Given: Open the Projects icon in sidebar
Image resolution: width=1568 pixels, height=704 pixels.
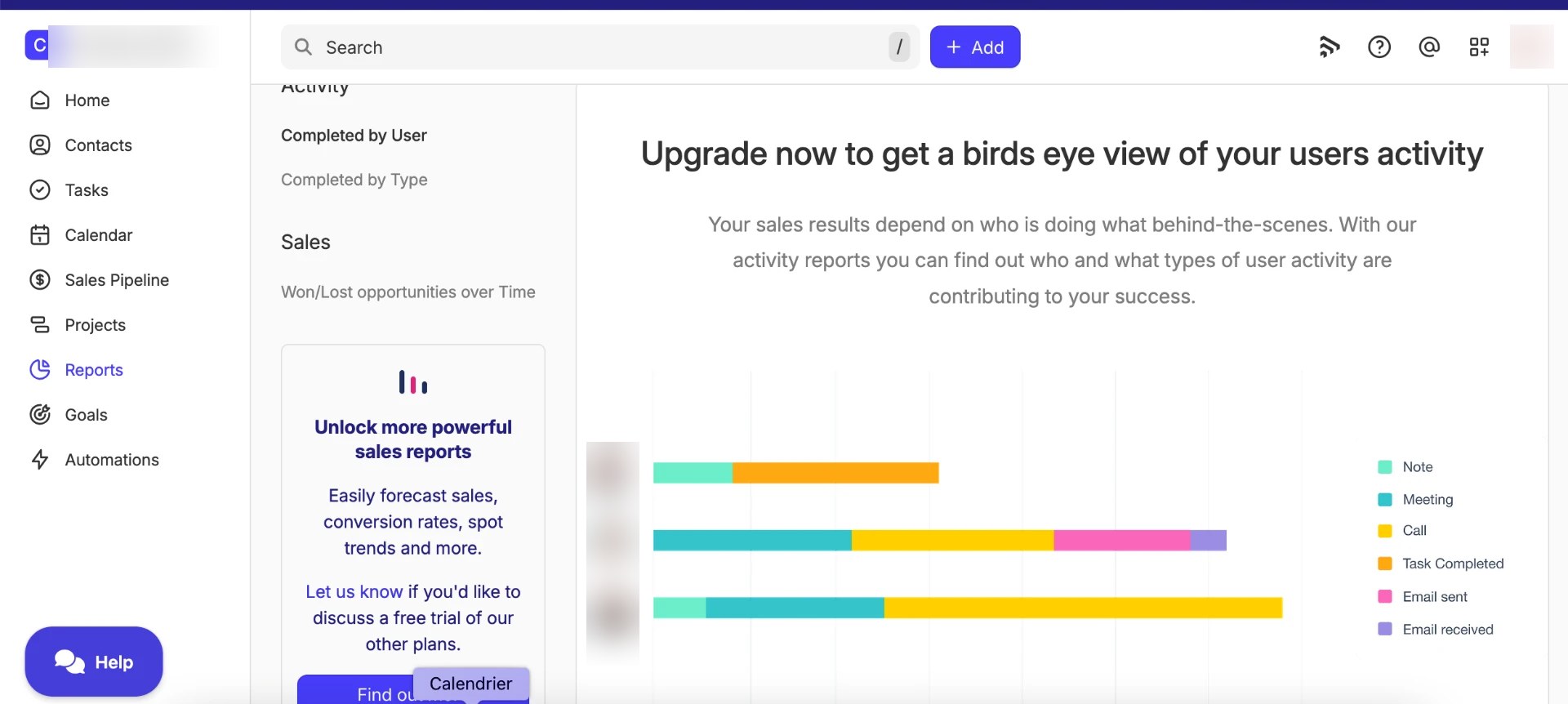Looking at the screenshot, I should coord(40,325).
